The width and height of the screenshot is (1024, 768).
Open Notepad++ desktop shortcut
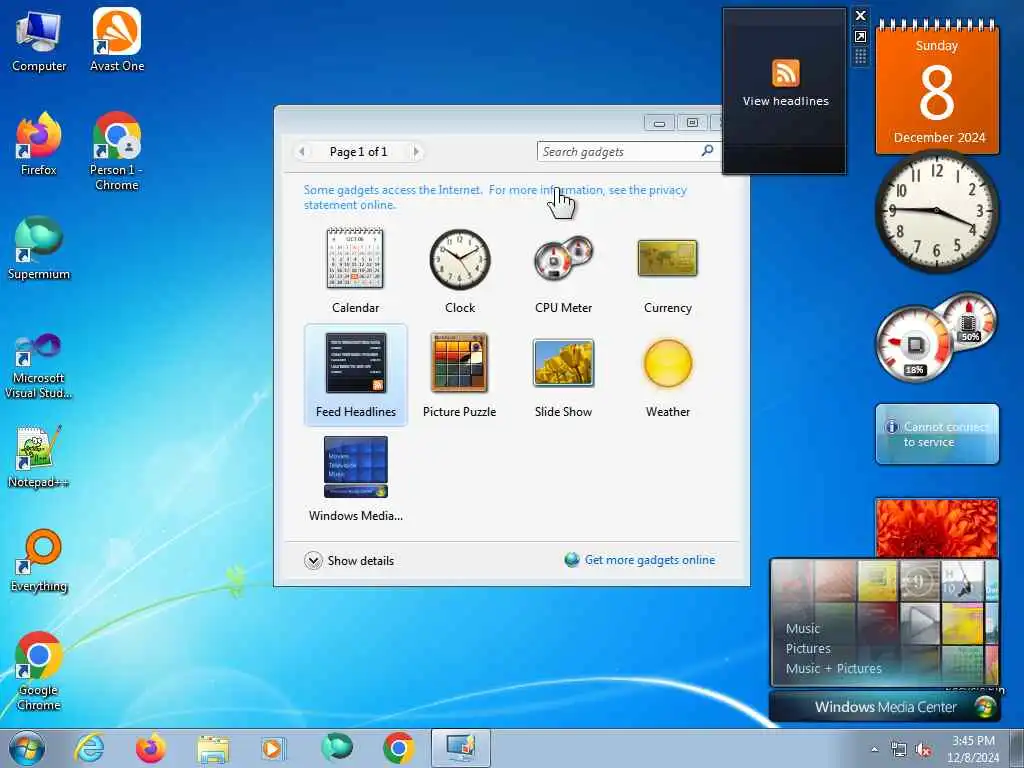click(x=39, y=456)
